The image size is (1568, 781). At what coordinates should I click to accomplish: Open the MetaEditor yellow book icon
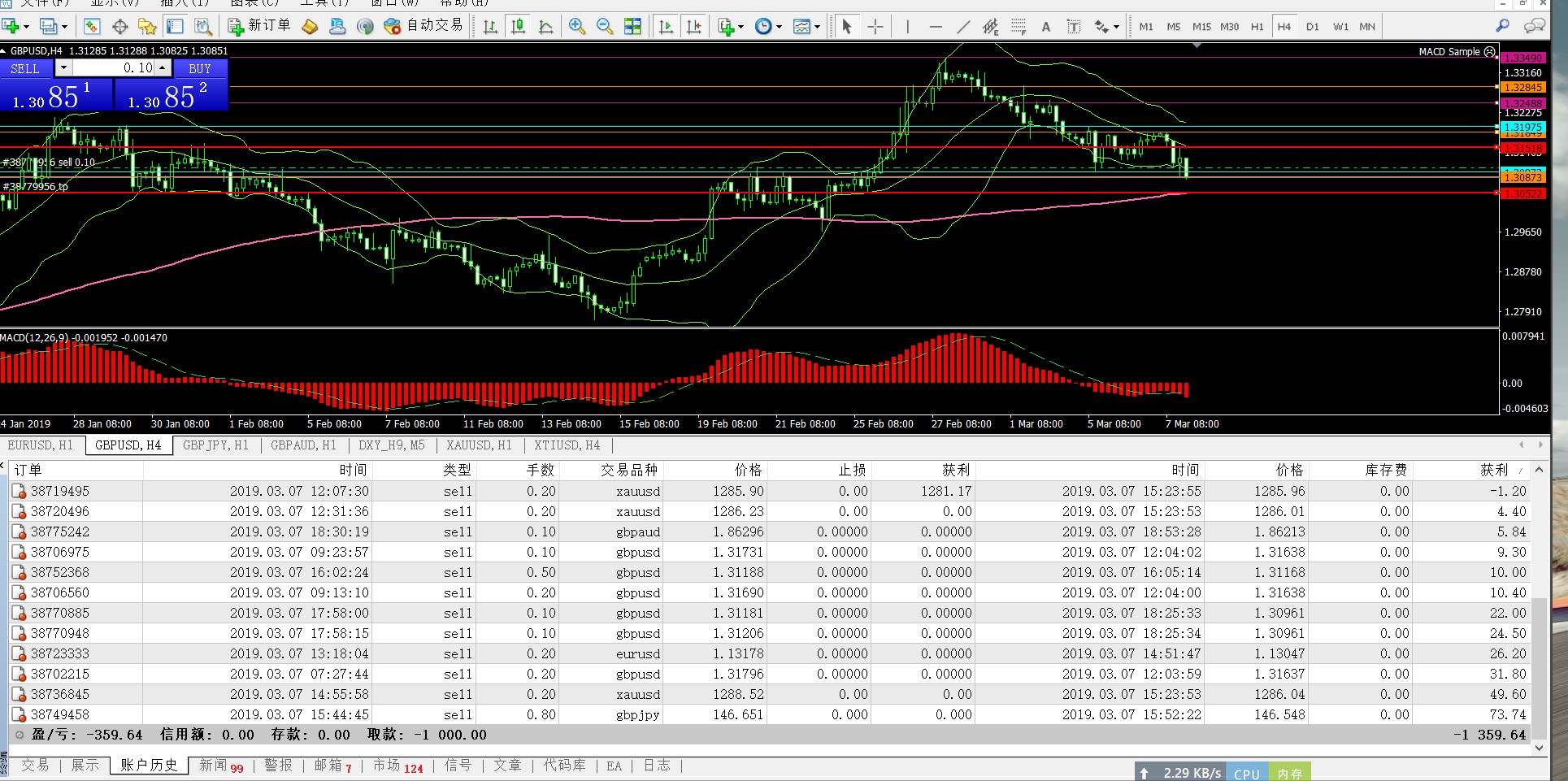point(310,27)
